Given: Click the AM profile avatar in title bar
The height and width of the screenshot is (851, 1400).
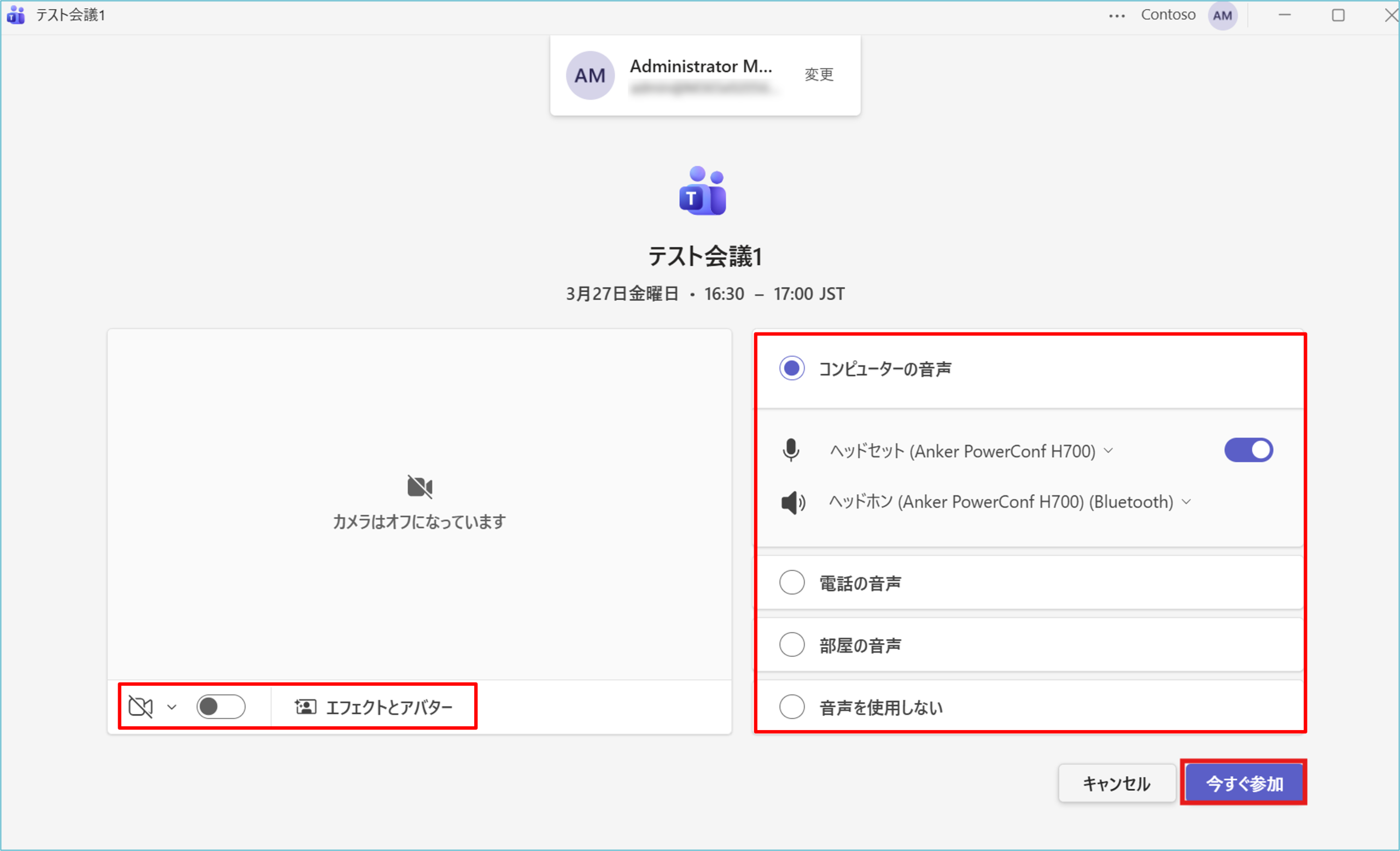Looking at the screenshot, I should point(1222,15).
